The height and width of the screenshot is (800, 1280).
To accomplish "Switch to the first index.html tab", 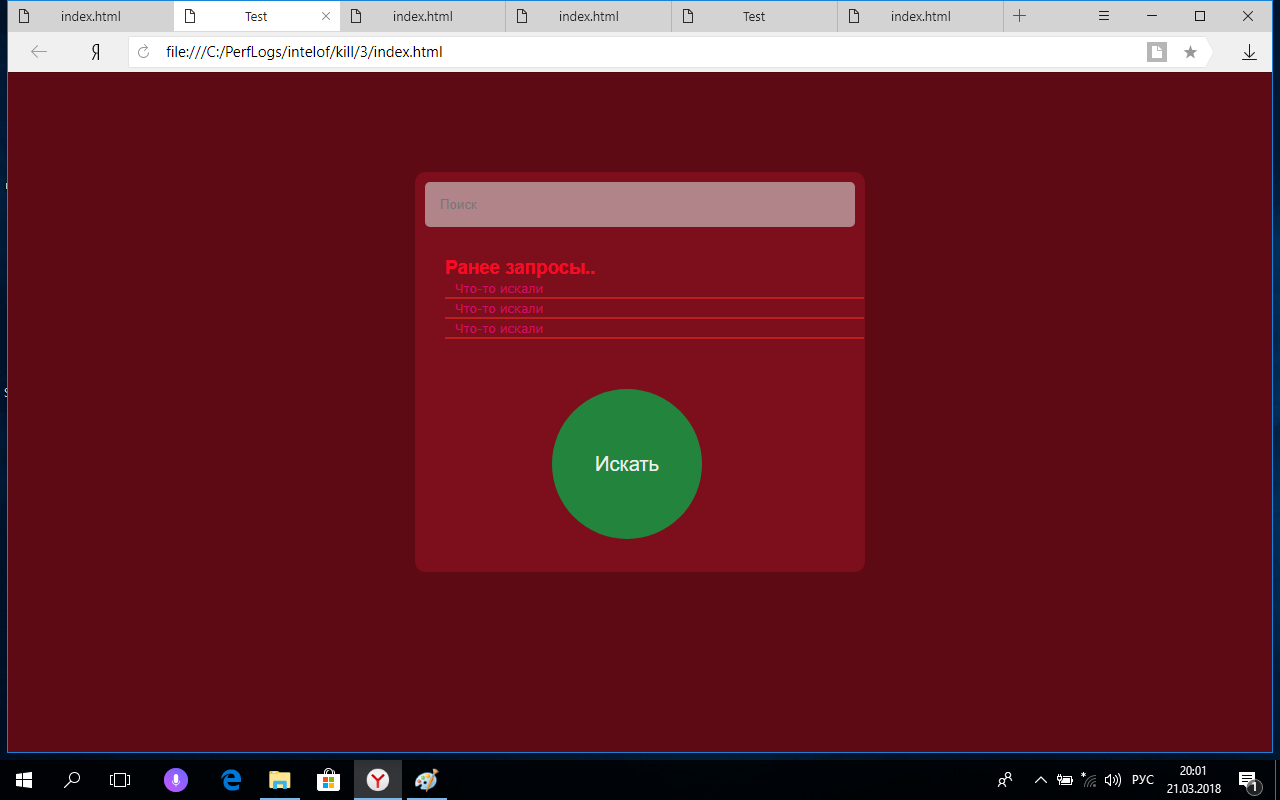I will (x=90, y=16).
